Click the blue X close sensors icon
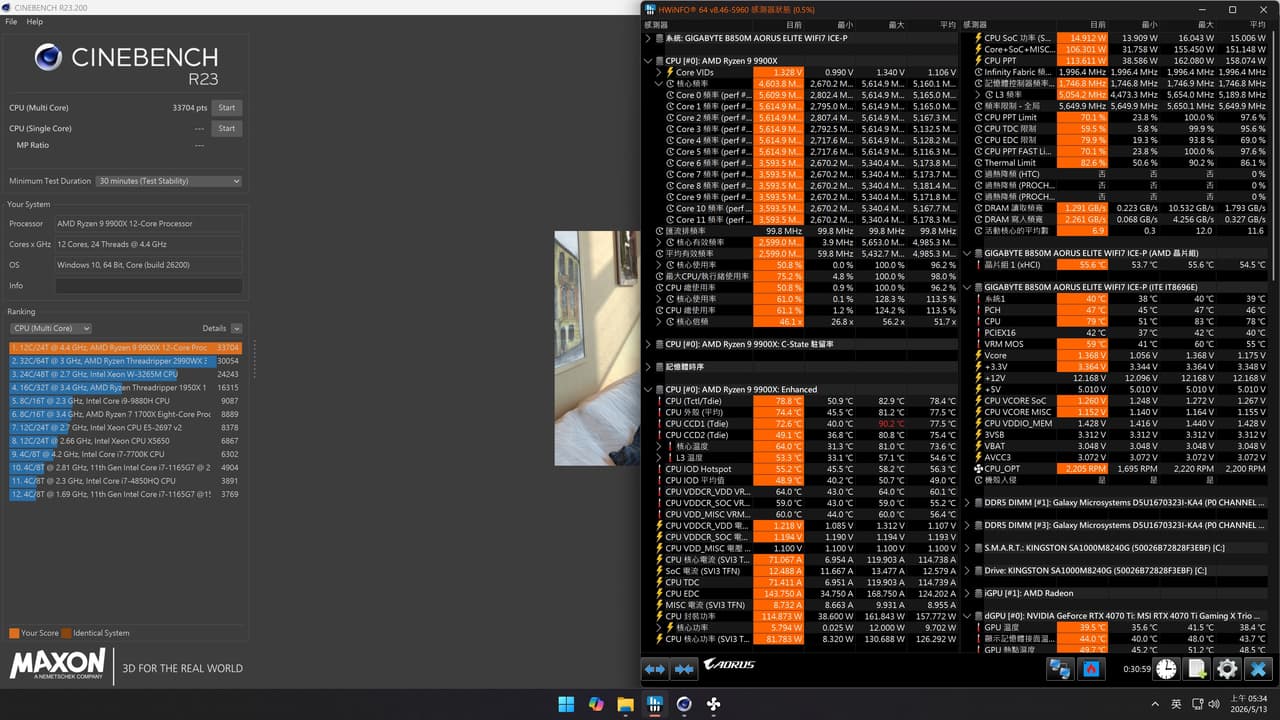Screen dimensions: 1280x720 (x=1258, y=668)
